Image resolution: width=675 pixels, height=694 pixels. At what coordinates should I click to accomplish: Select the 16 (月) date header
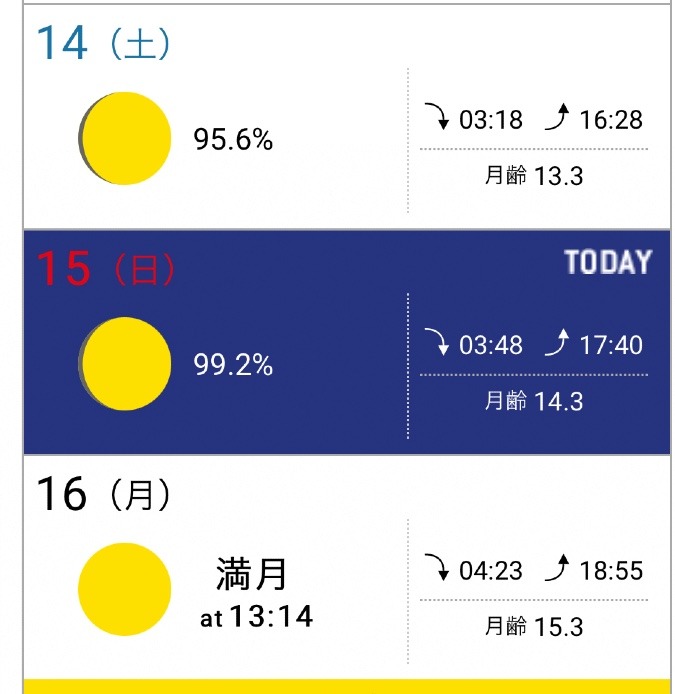(x=103, y=494)
